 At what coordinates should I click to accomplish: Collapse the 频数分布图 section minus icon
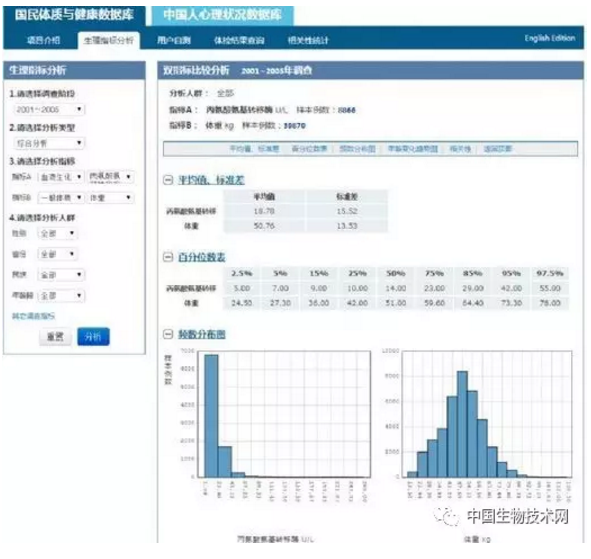pyautogui.click(x=168, y=334)
